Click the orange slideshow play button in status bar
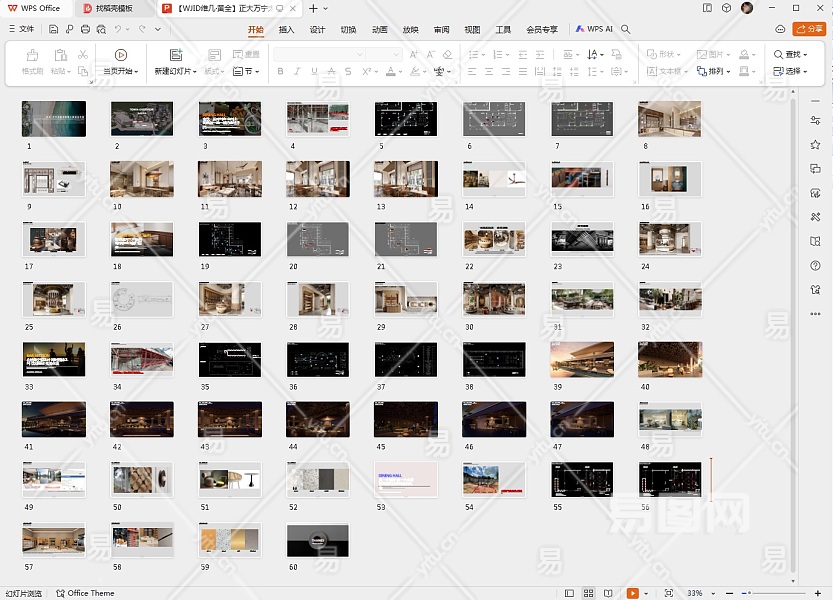This screenshot has height=600, width=833. (632, 593)
